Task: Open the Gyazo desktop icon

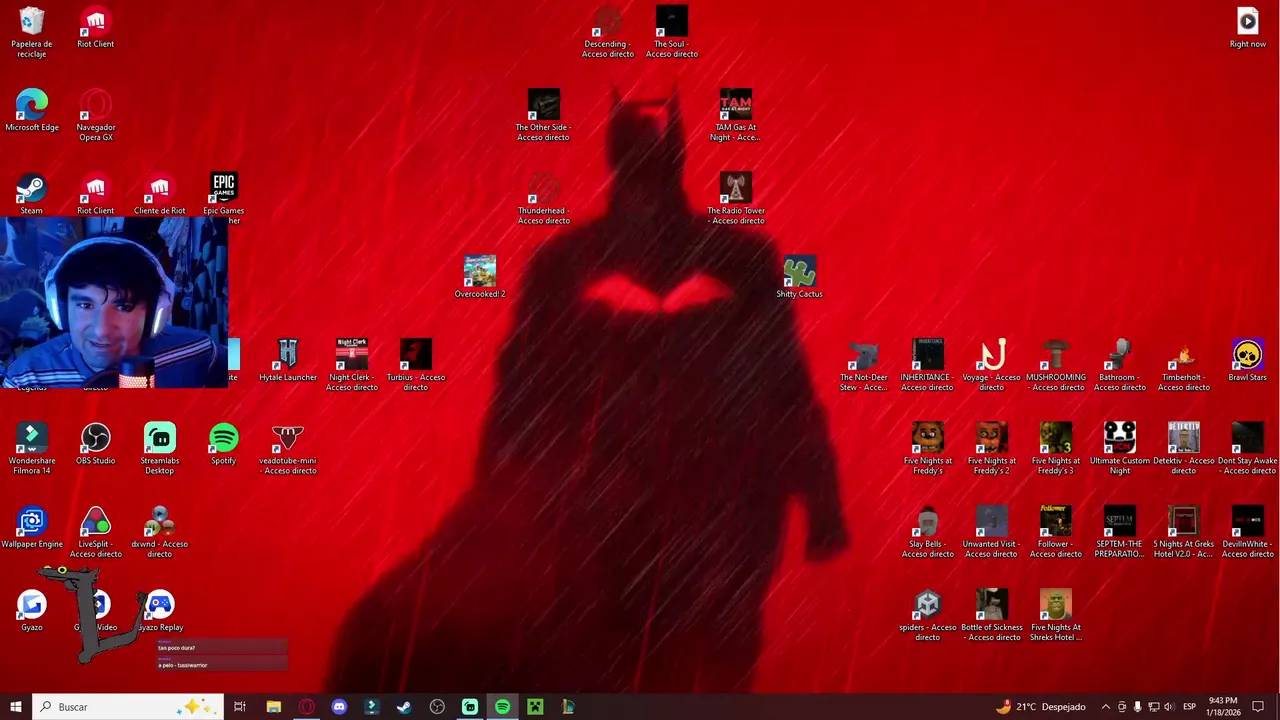Action: point(32,611)
